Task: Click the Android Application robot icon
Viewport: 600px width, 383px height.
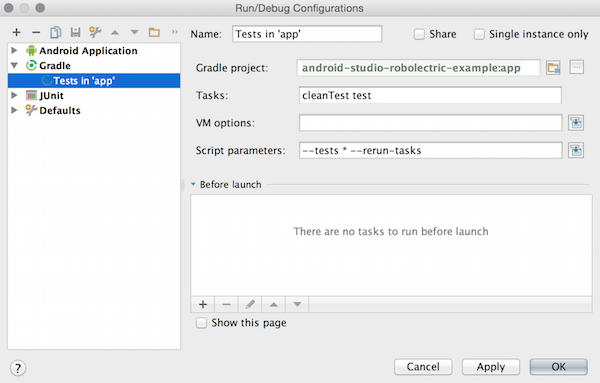Action: [31, 51]
